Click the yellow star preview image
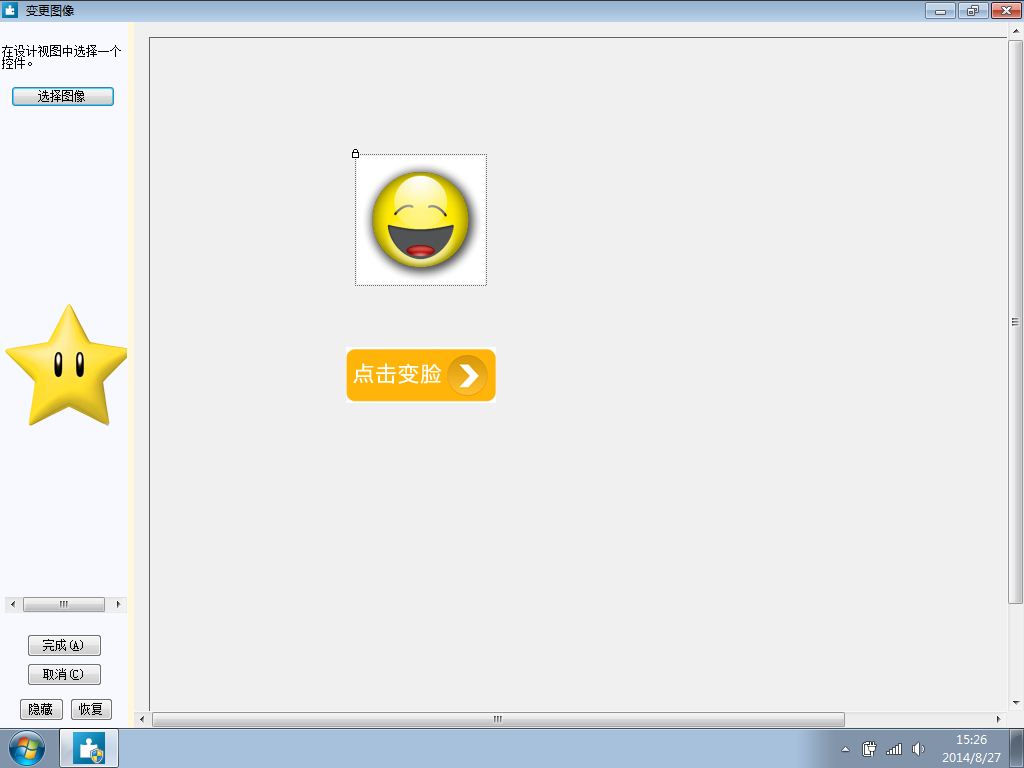This screenshot has width=1024, height=768. click(66, 365)
